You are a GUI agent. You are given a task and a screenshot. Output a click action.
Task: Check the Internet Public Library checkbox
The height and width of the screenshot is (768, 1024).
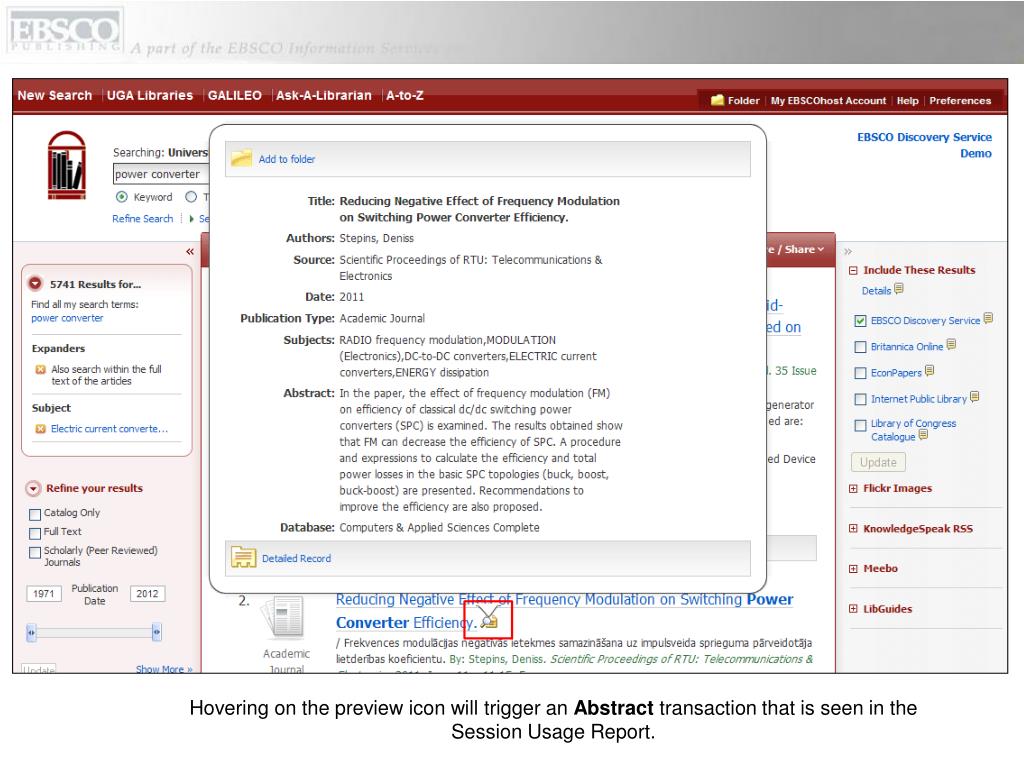point(860,399)
